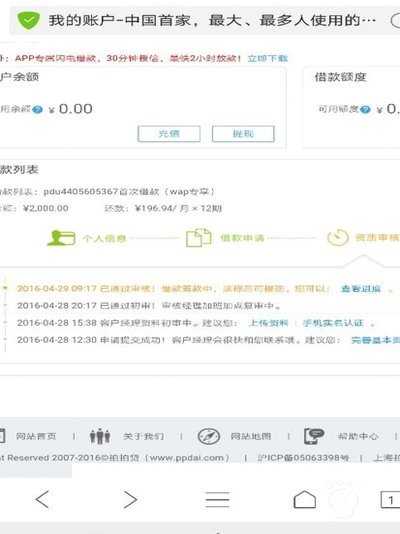400x534 pixels.
Task: Click the 提现 withdraw button
Action: tap(243, 134)
